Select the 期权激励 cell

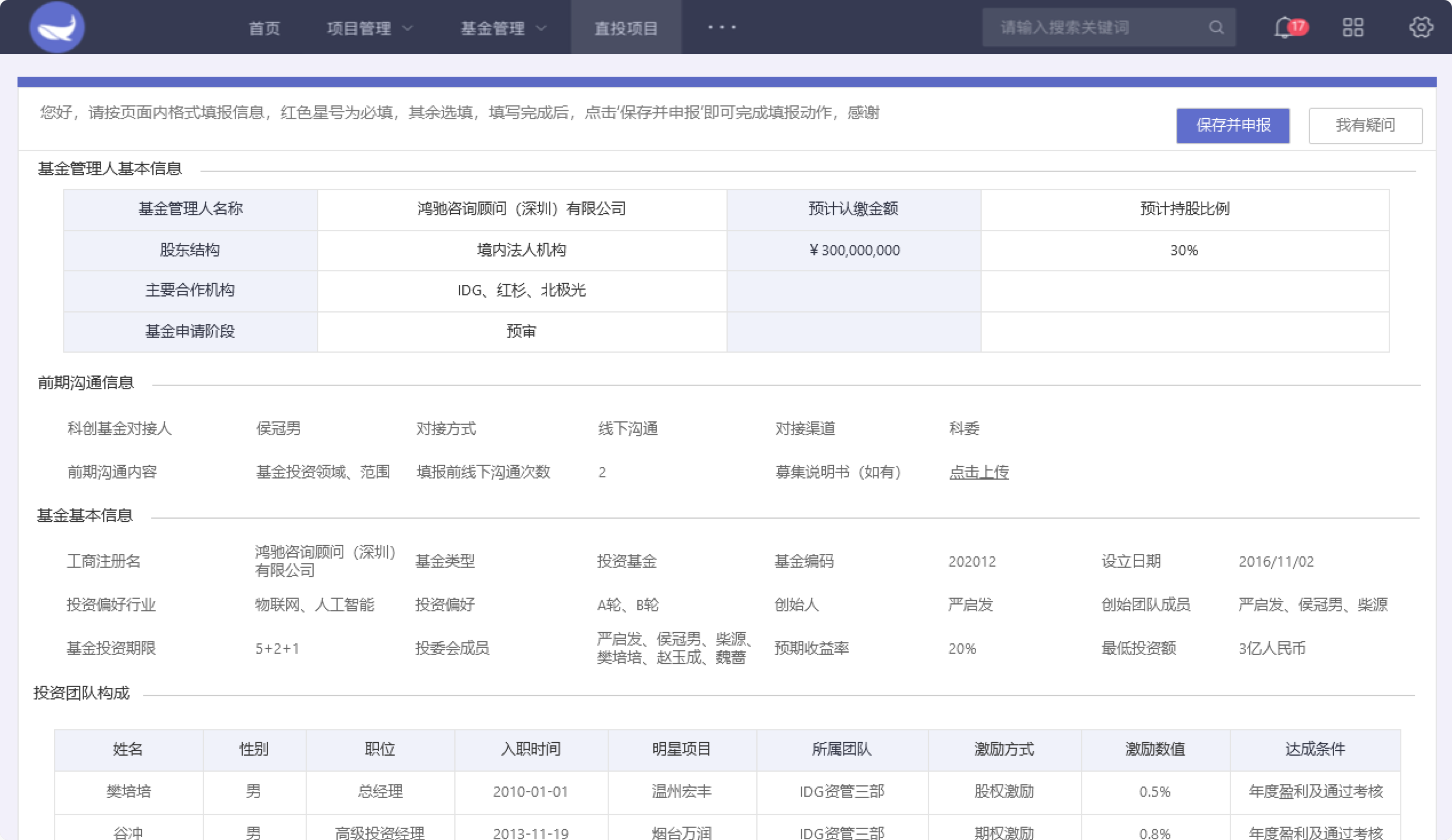(x=1004, y=828)
